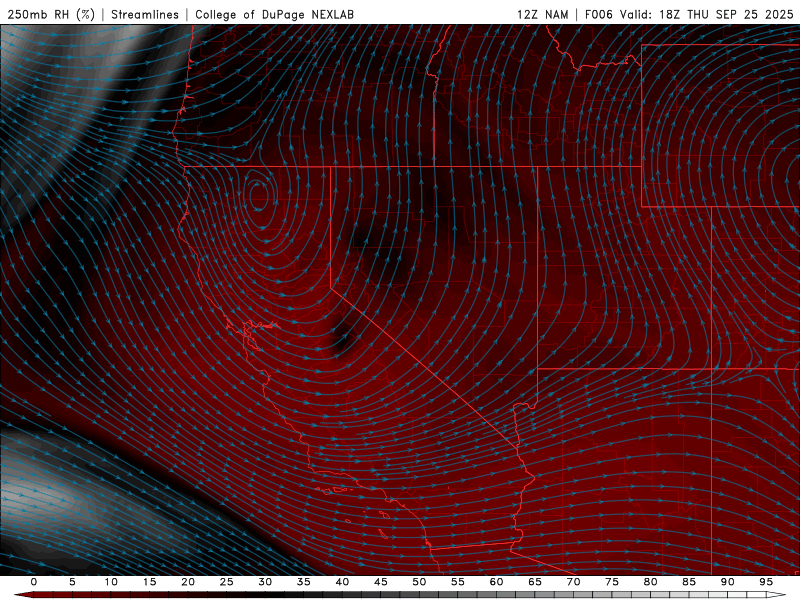Click the colorbar label "80"

pyautogui.click(x=650, y=582)
